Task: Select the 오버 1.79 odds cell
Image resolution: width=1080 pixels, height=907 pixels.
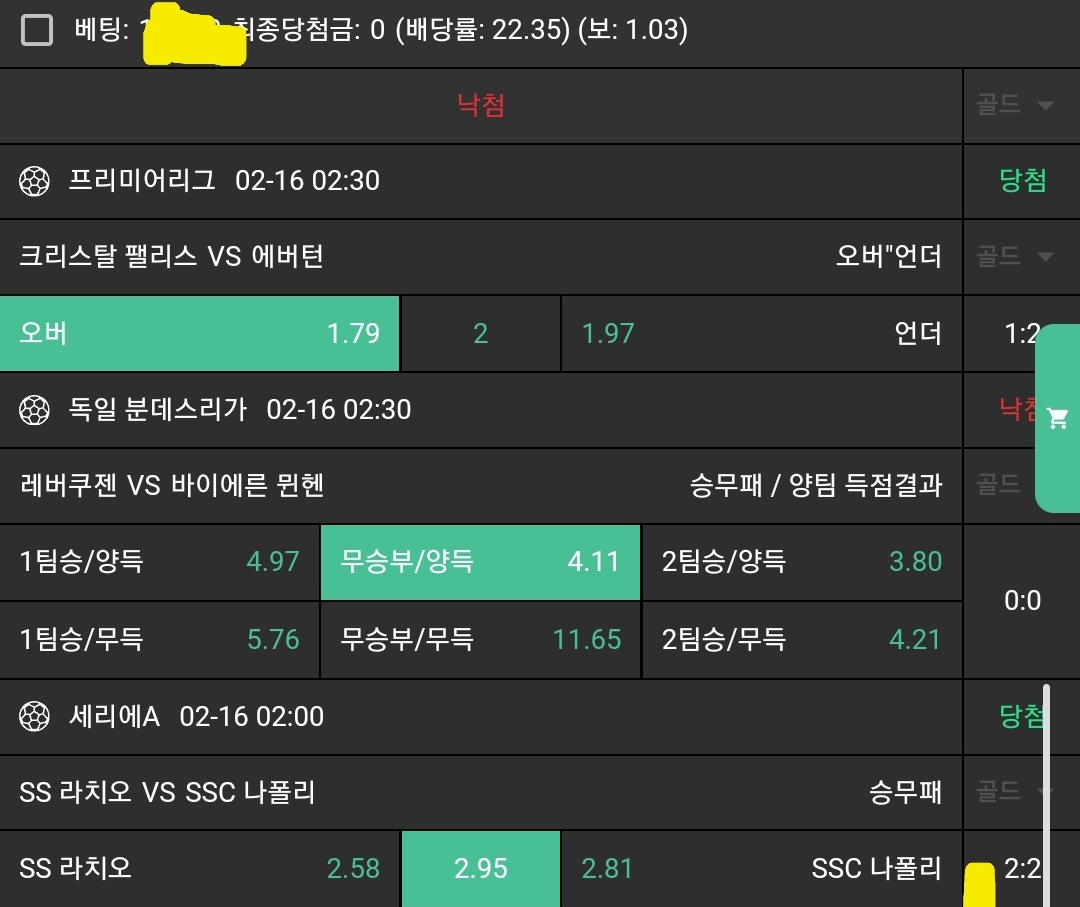Action: pos(200,334)
